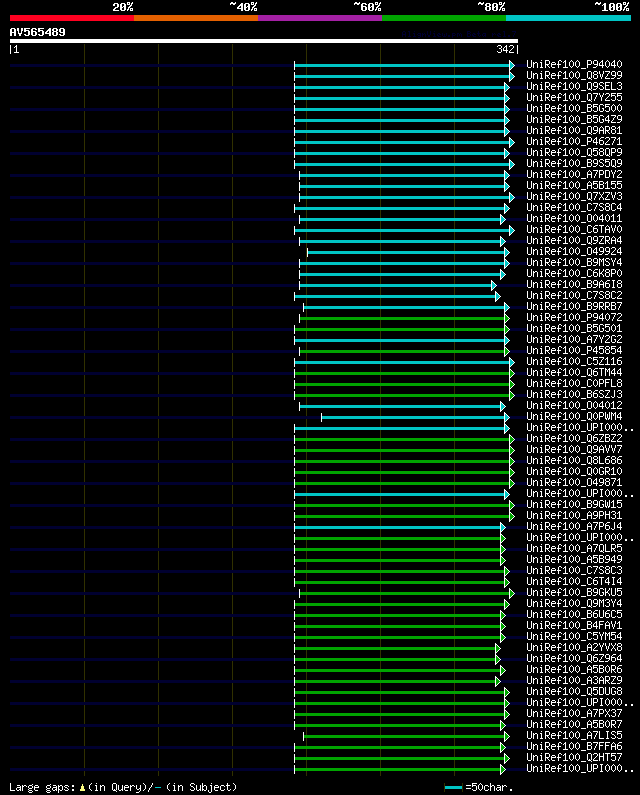The height and width of the screenshot is (795, 640).
Task: Select the UniRef100_C7S8C4 label
Action: [x=574, y=207]
